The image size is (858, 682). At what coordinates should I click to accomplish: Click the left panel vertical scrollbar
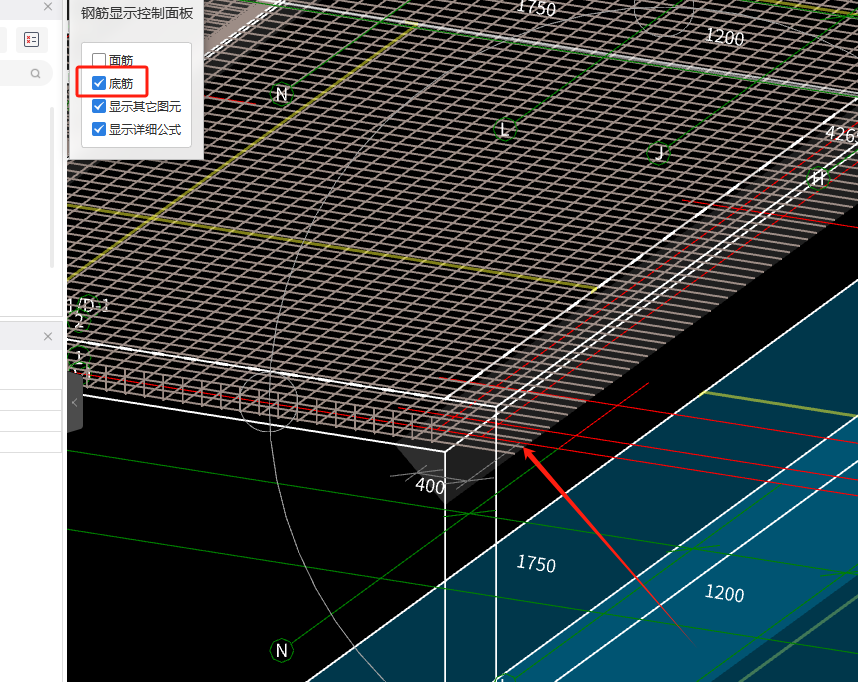[52, 187]
